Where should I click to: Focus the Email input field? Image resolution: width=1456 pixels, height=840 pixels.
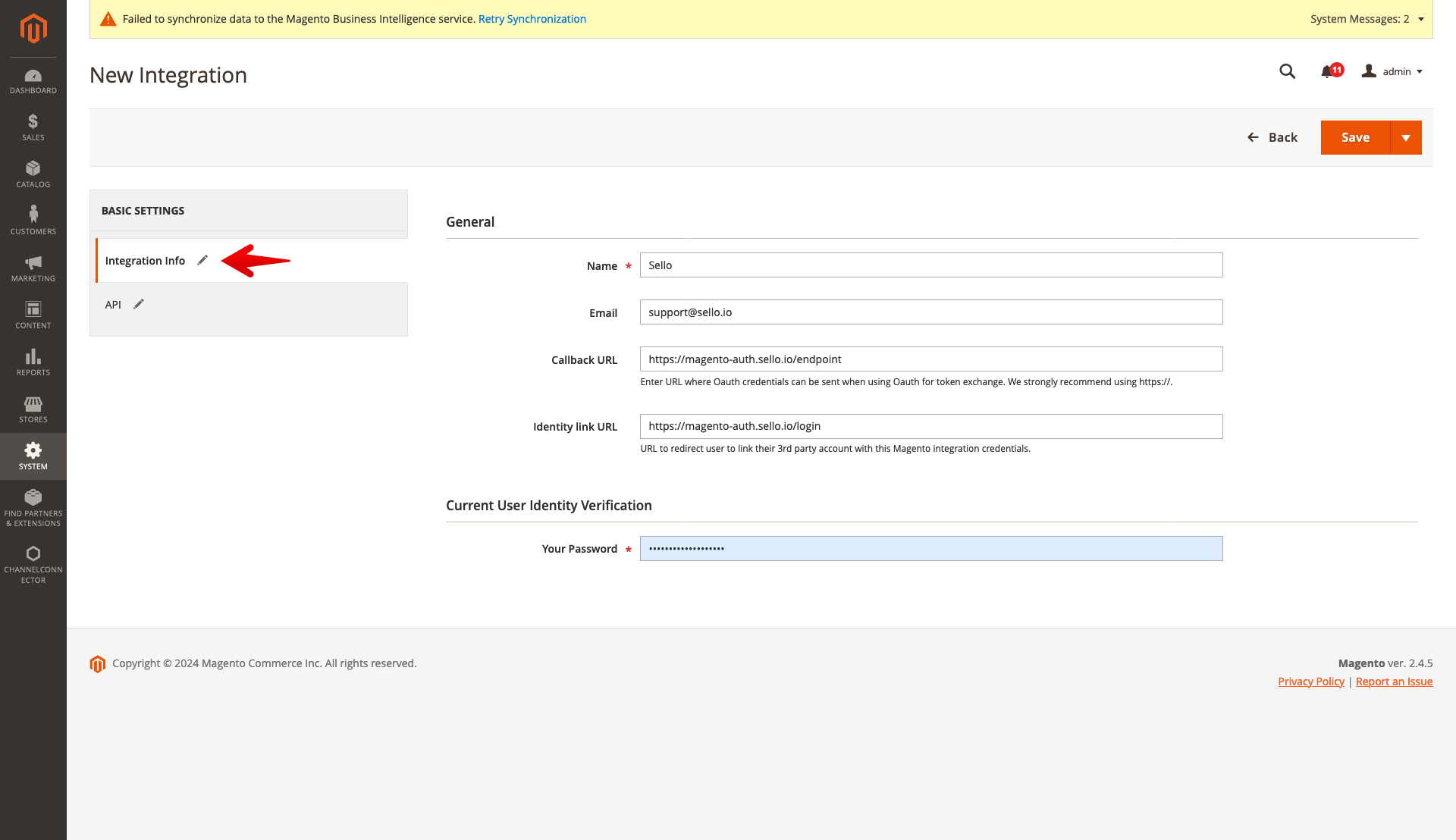tap(931, 312)
